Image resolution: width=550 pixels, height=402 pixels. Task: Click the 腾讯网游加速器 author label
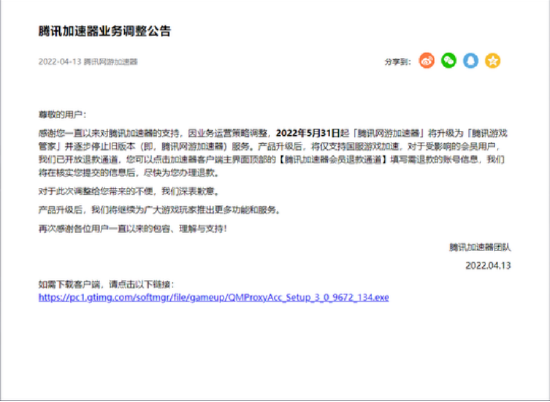110,62
